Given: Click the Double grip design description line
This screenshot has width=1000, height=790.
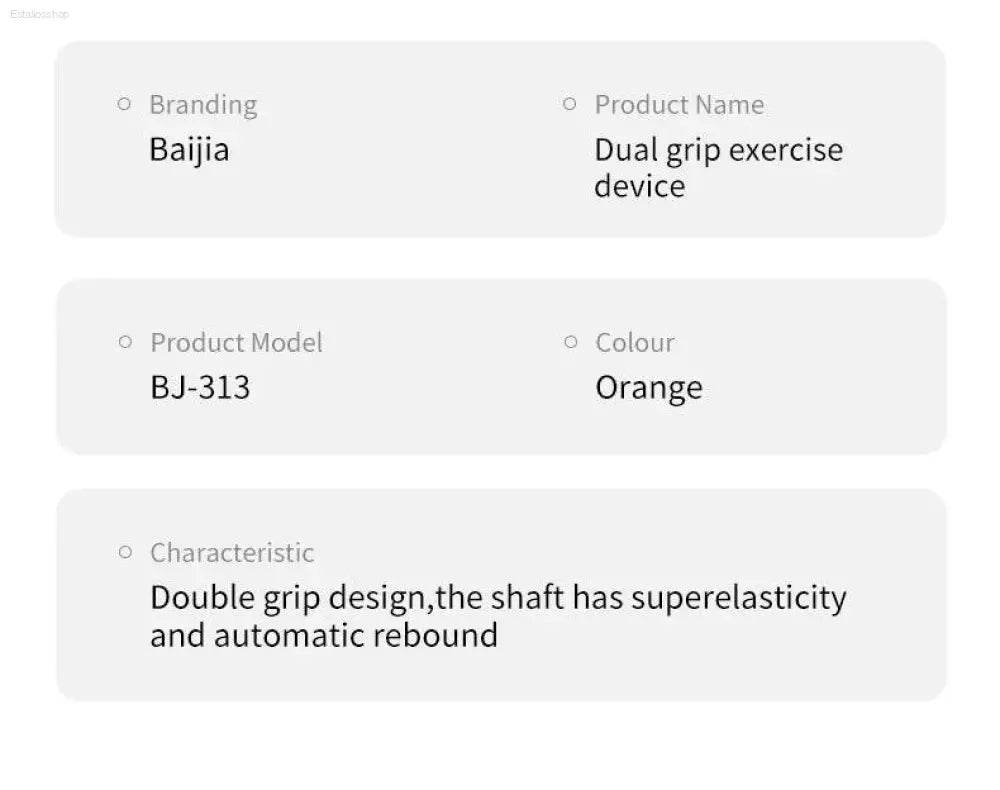Looking at the screenshot, I should coord(499,599).
